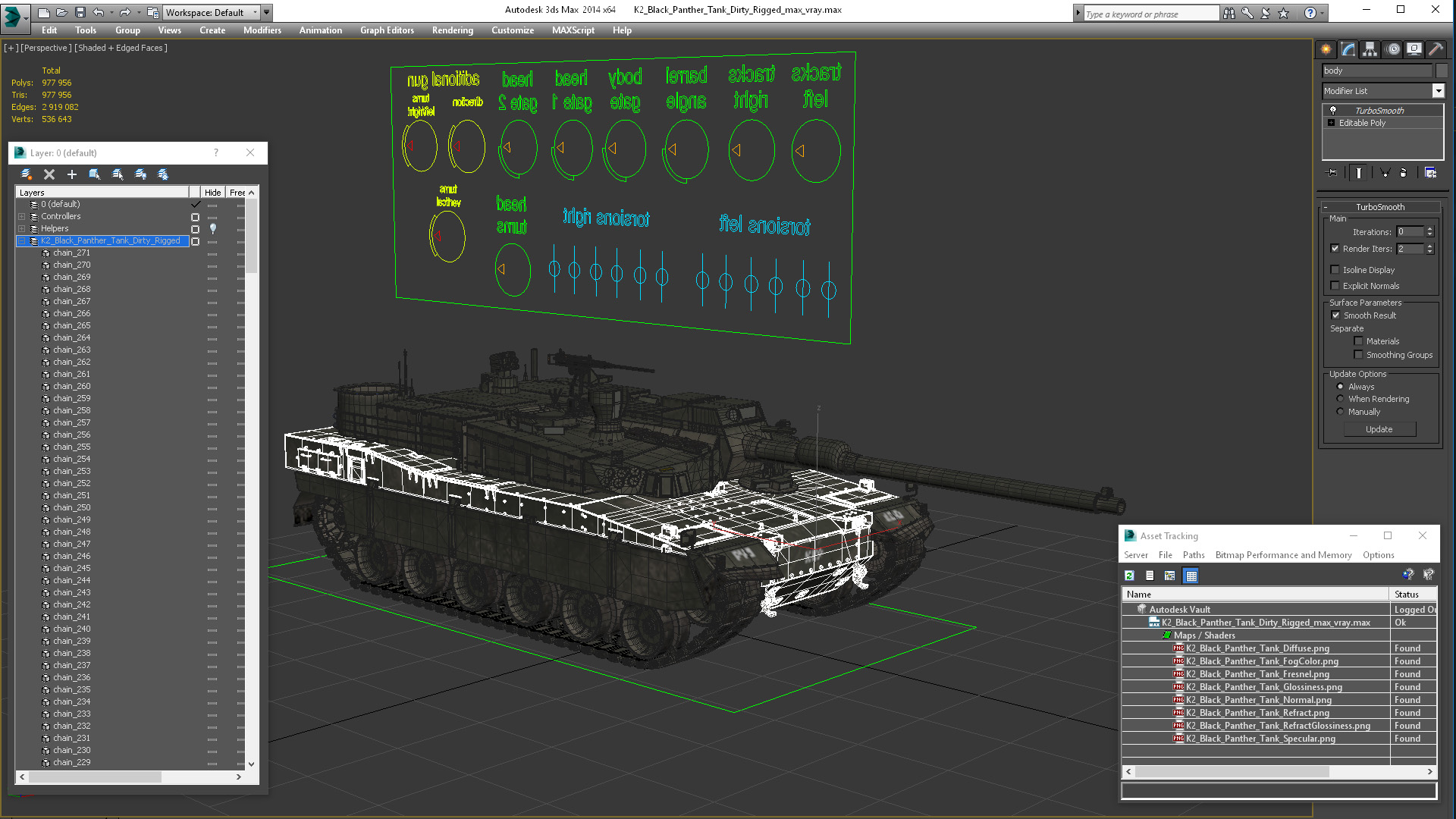The width and height of the screenshot is (1456, 819).
Task: Enable the Smoothing Groups checkbox
Action: [x=1358, y=355]
